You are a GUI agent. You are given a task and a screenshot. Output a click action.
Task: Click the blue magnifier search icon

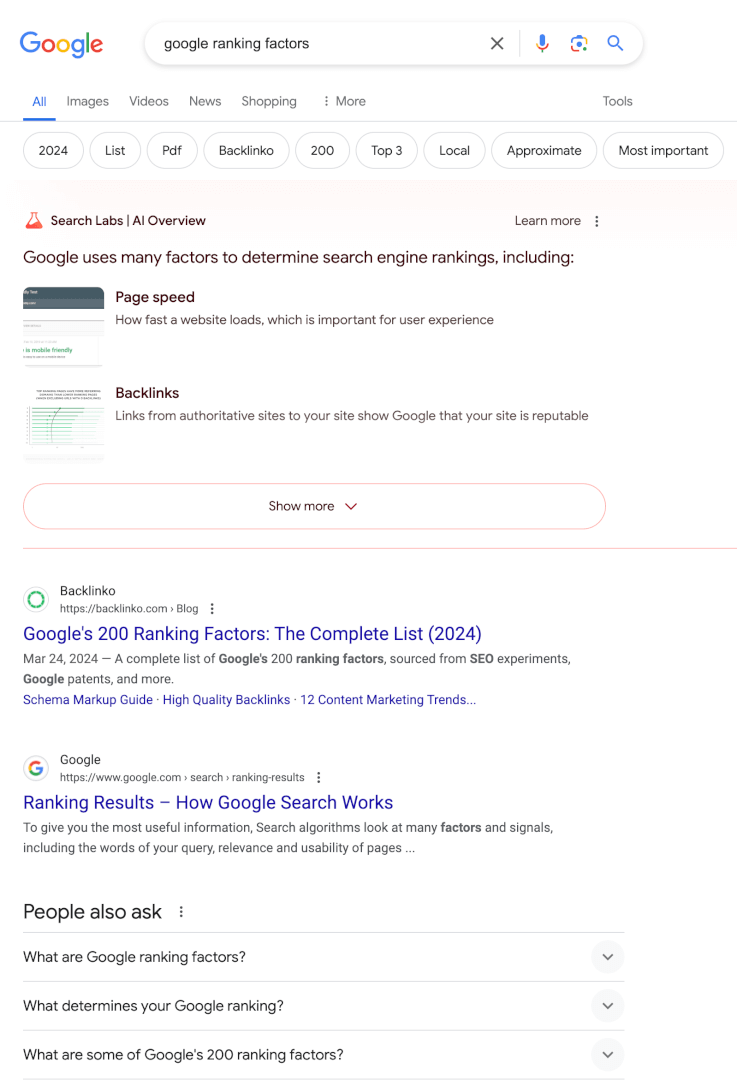coord(615,43)
